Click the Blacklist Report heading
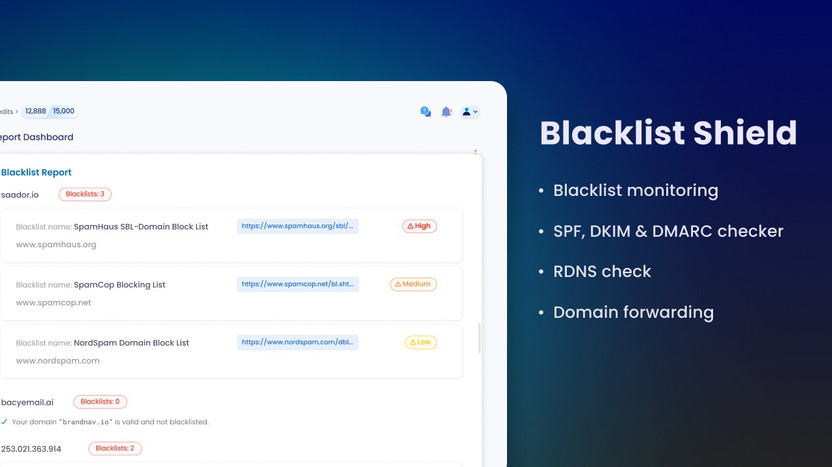 pos(36,172)
